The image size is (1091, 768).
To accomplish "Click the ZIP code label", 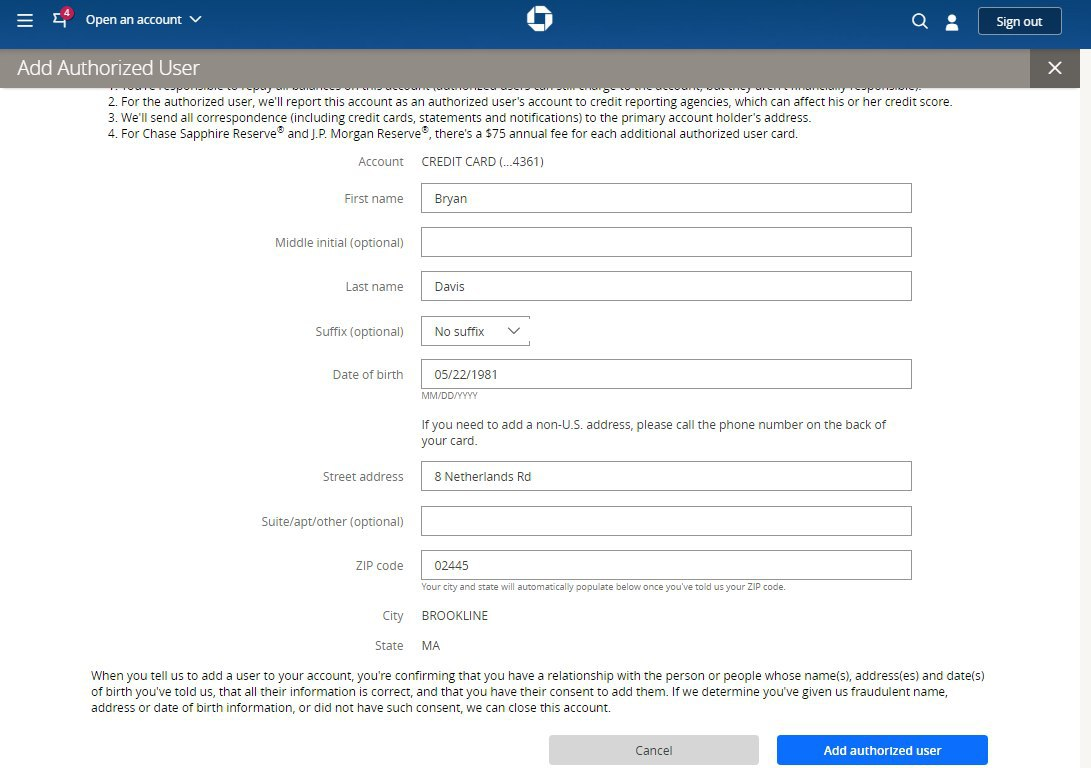I will pos(379,566).
